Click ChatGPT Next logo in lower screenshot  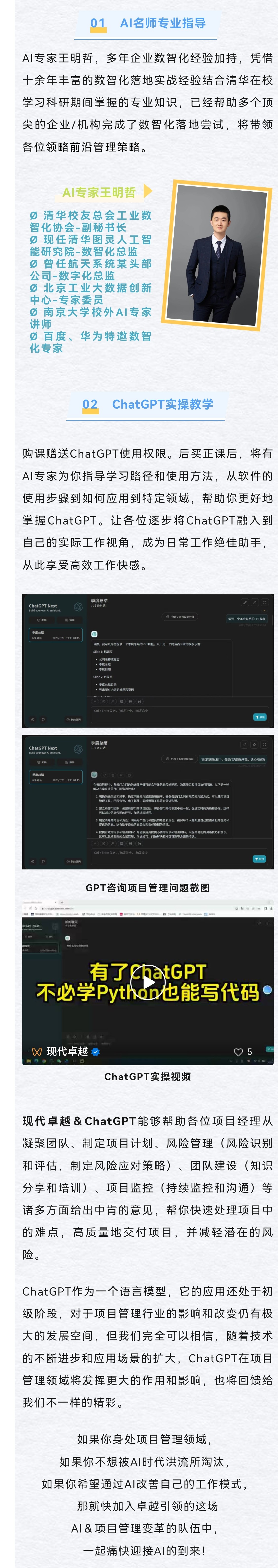[78, 749]
